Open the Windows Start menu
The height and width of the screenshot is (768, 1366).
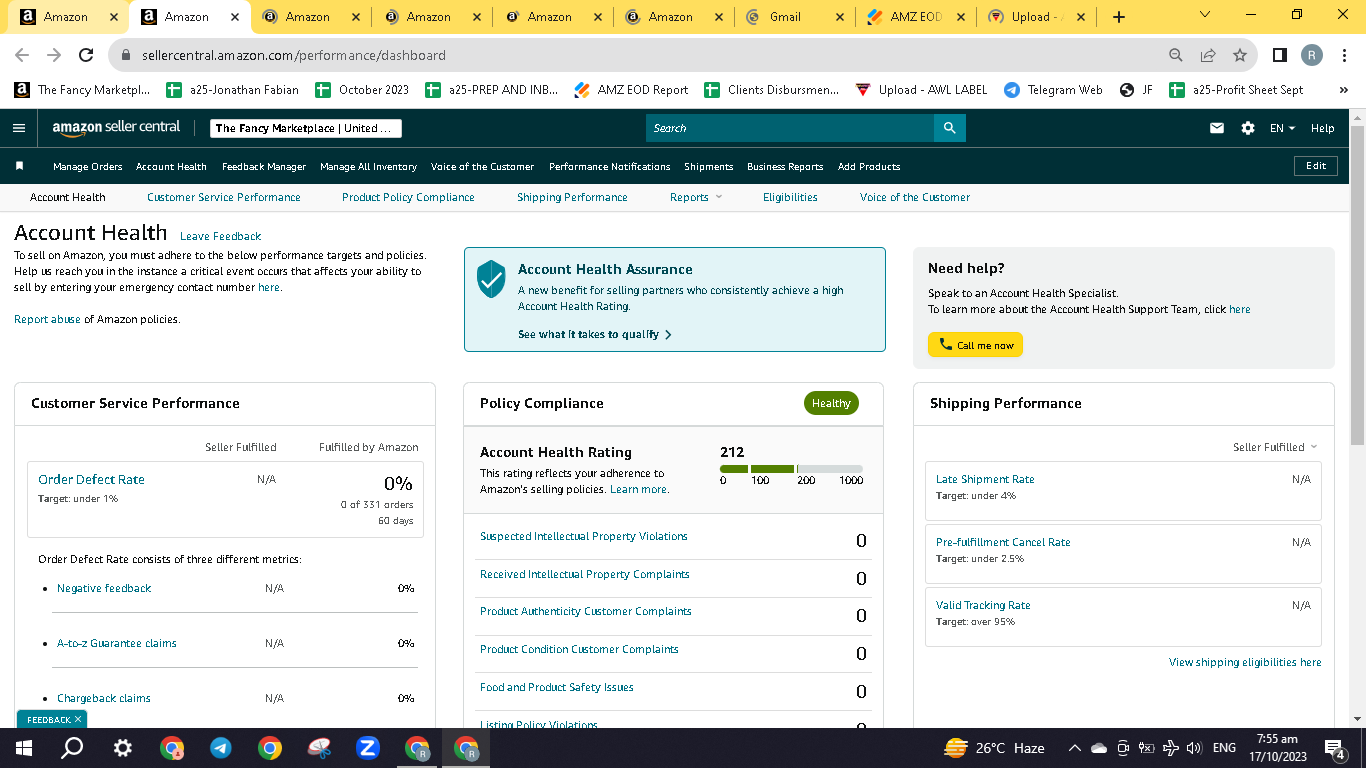[x=23, y=748]
